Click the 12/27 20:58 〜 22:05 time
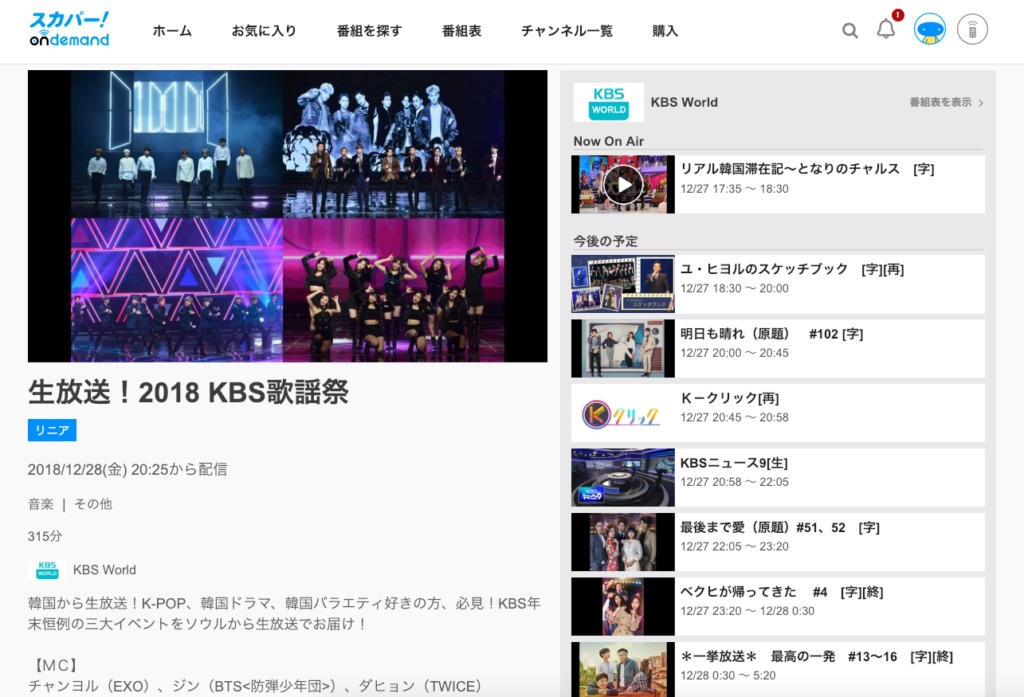The width and height of the screenshot is (1024, 697). coord(735,482)
